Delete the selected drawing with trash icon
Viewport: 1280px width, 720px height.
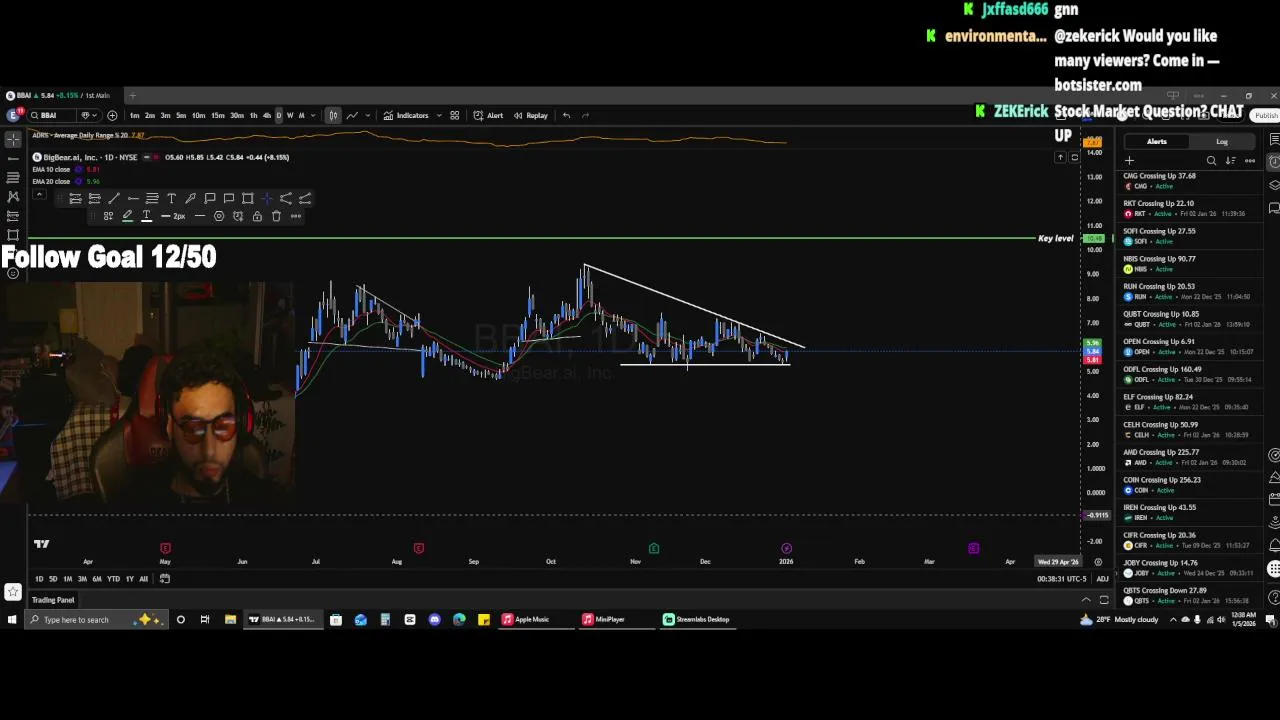pyautogui.click(x=276, y=216)
